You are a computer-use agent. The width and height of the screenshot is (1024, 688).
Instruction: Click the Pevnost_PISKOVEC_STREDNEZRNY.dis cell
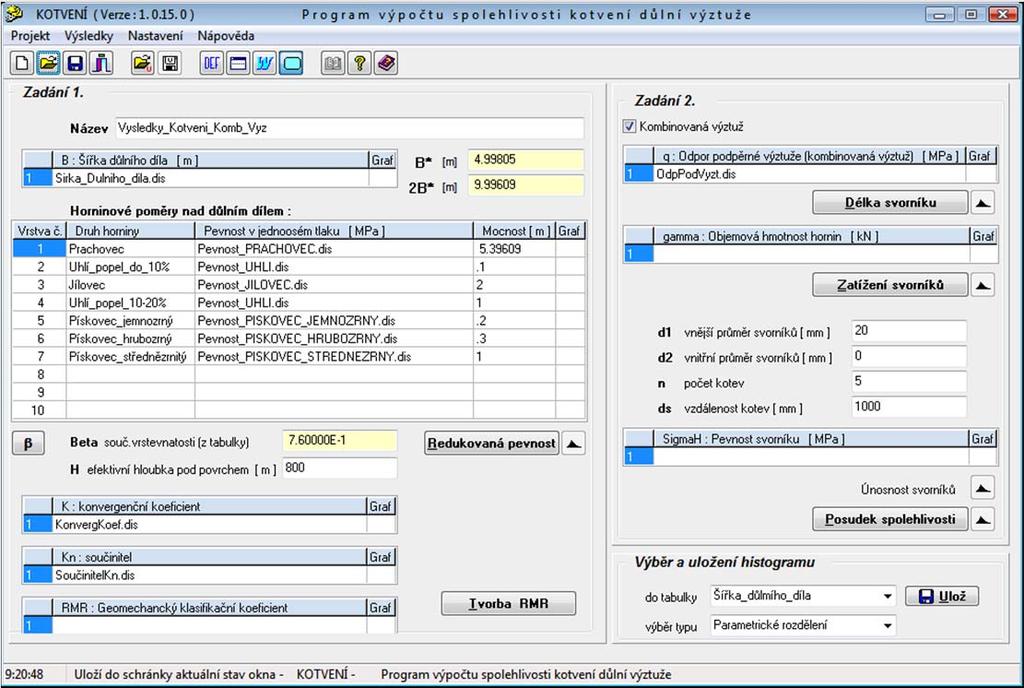tap(334, 356)
